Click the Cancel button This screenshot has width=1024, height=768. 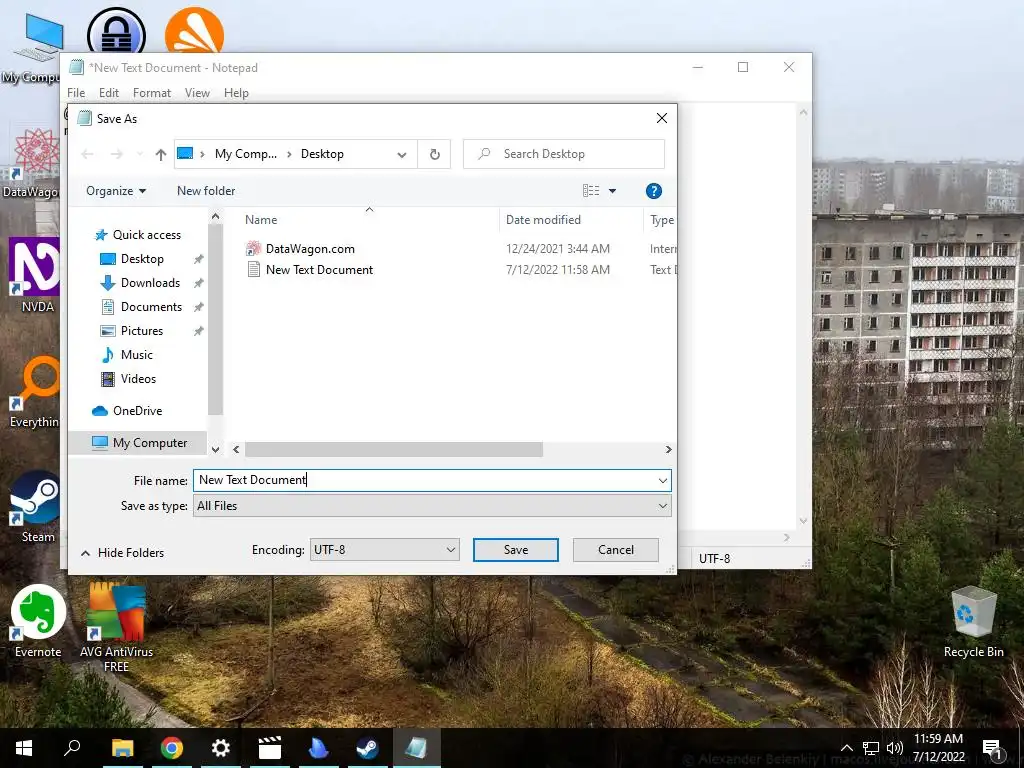pyautogui.click(x=616, y=550)
